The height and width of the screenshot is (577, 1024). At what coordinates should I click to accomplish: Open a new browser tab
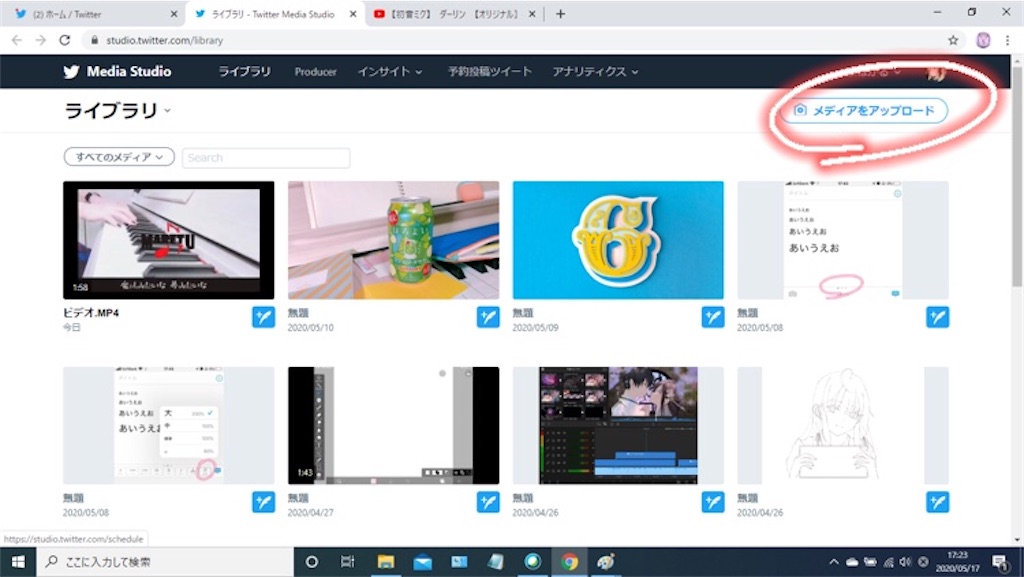click(560, 14)
